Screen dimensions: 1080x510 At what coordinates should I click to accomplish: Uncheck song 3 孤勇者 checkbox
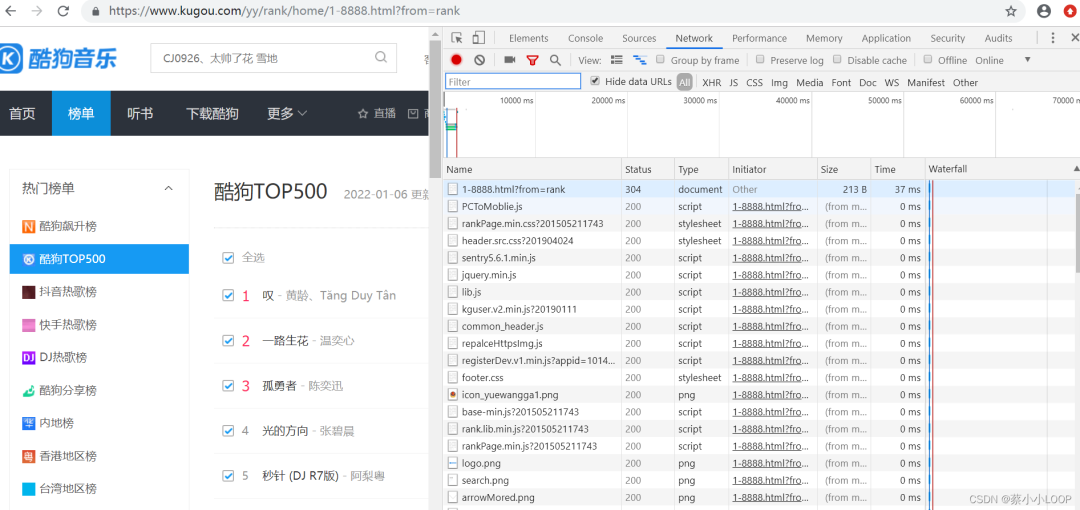click(228, 385)
